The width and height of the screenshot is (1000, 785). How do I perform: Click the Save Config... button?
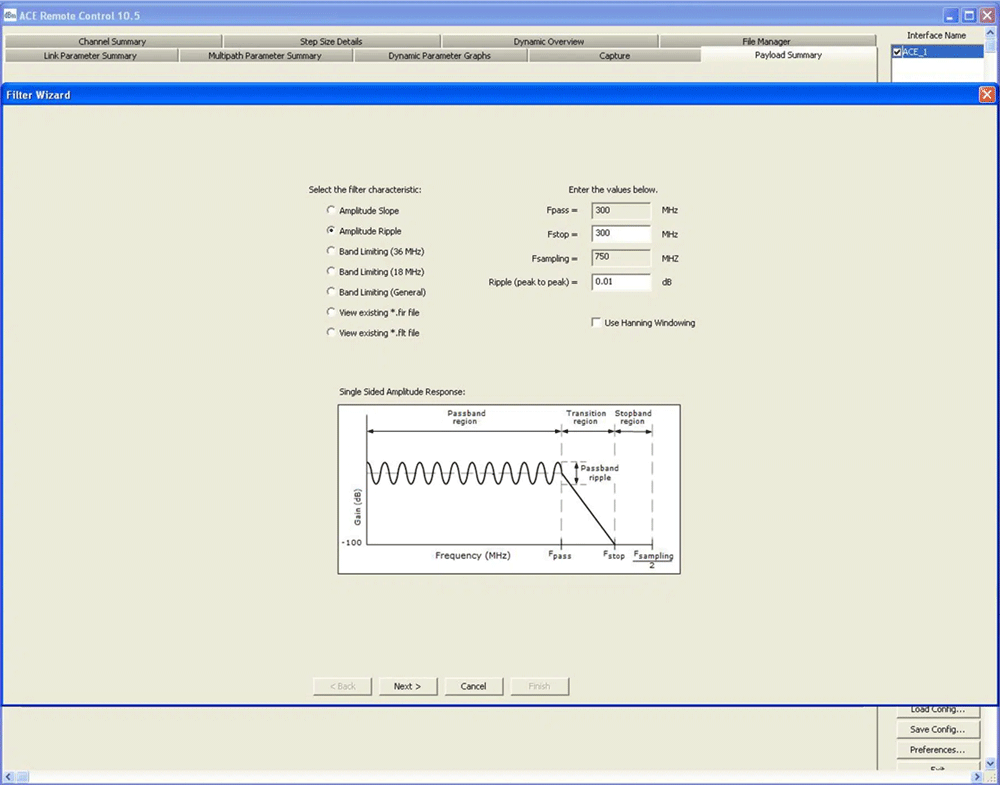point(937,730)
